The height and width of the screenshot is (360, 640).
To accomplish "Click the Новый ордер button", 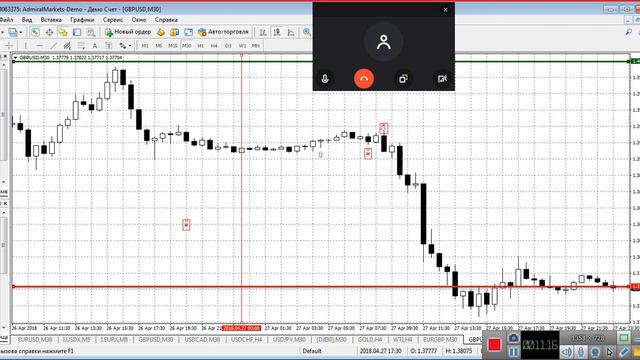I will [x=128, y=32].
